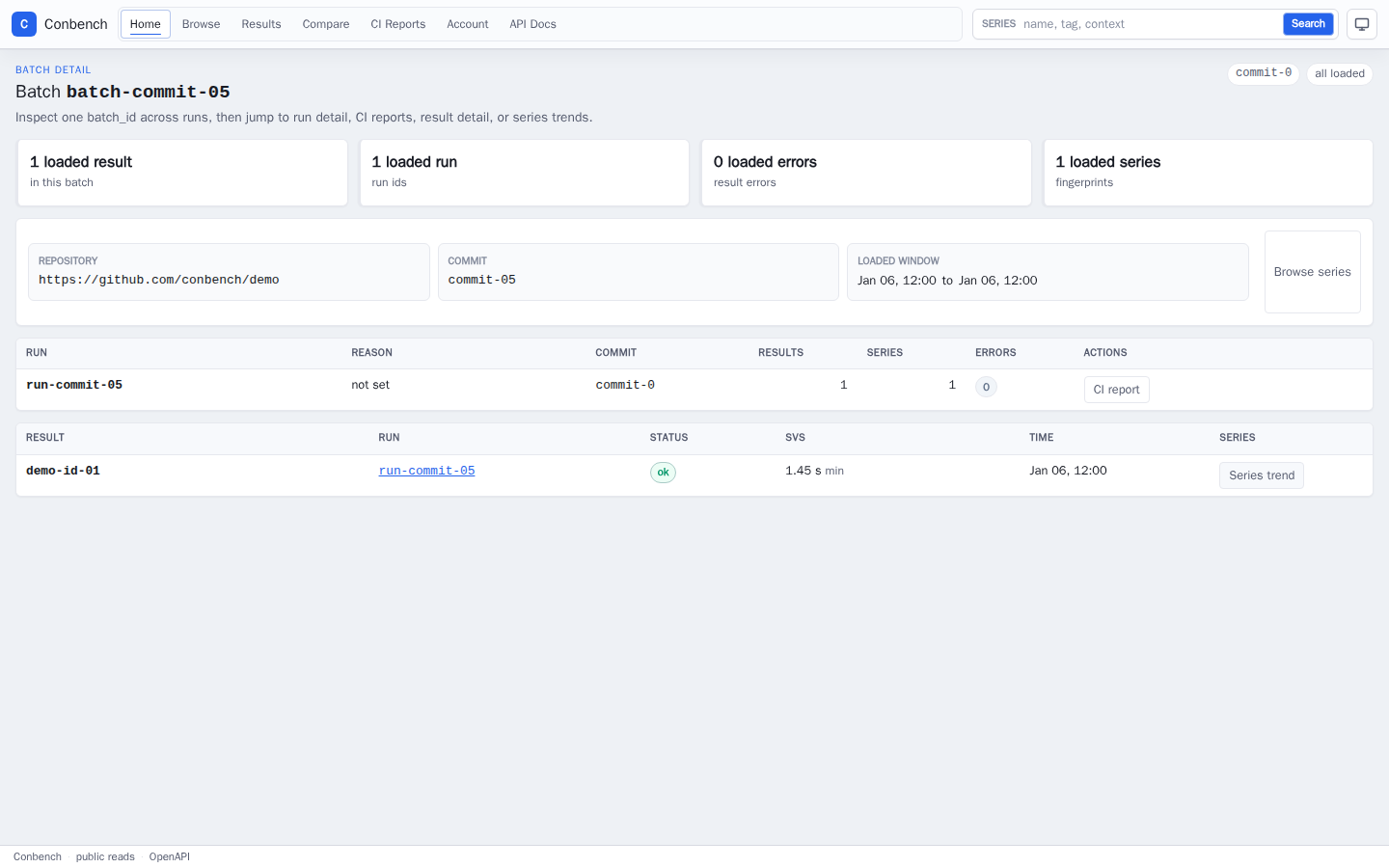Screen dimensions: 1389x868
Task: Open API Docs in the navigation
Action: tap(532, 24)
